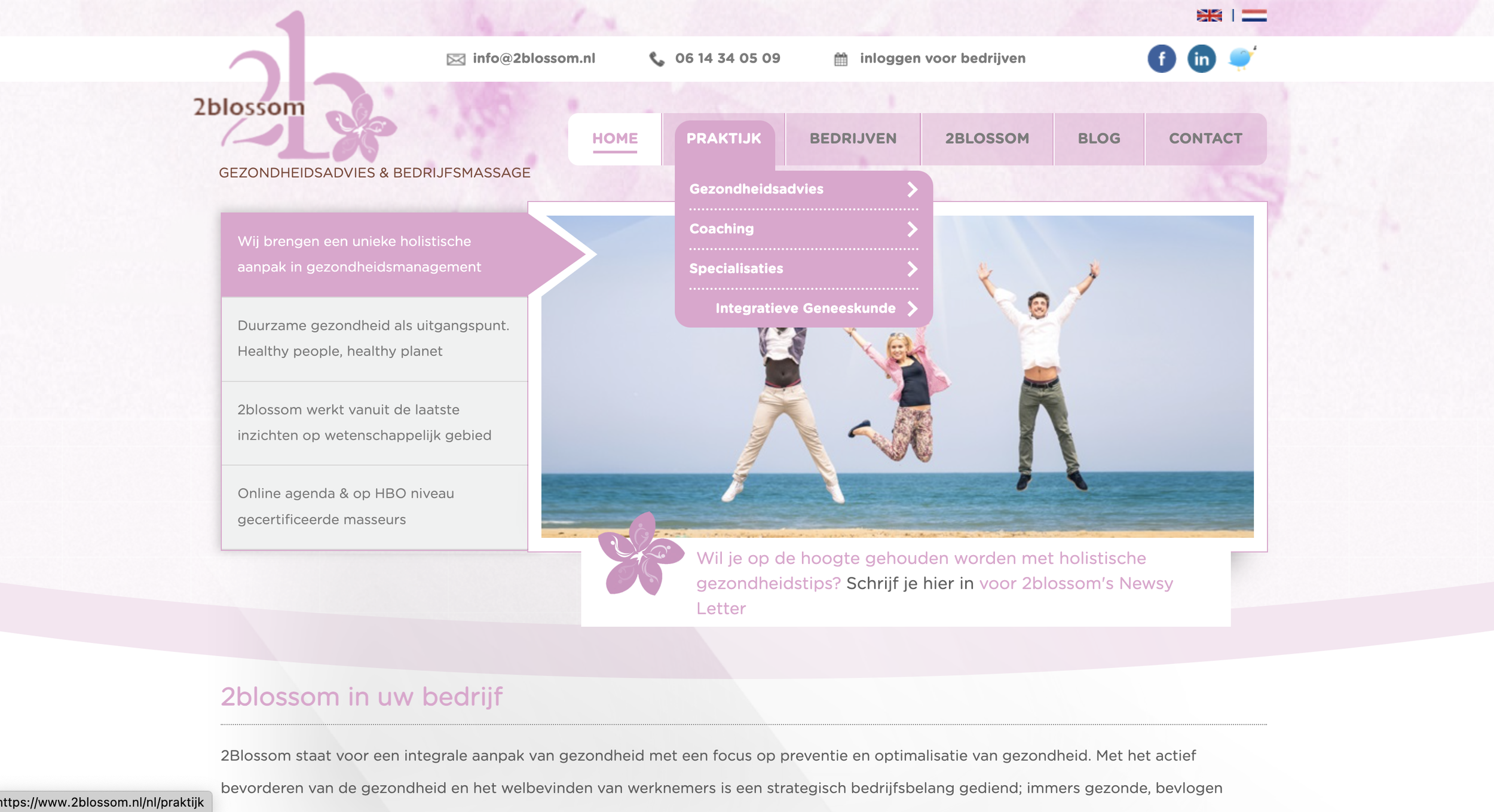This screenshot has width=1494, height=812.
Task: Switch language via the UK flag
Action: click(x=1209, y=16)
